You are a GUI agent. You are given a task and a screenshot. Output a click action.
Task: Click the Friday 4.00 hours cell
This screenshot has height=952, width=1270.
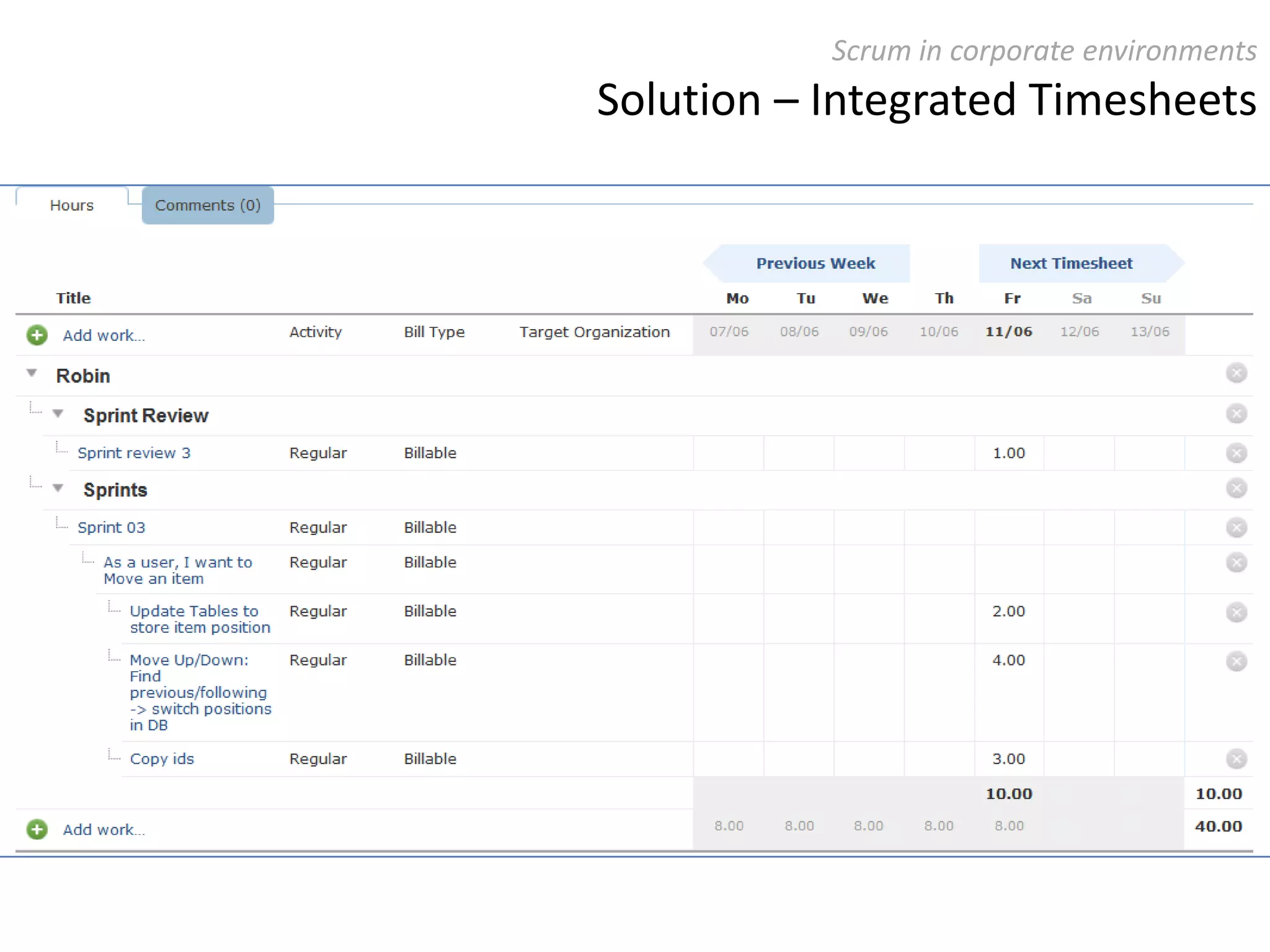pyautogui.click(x=1009, y=661)
